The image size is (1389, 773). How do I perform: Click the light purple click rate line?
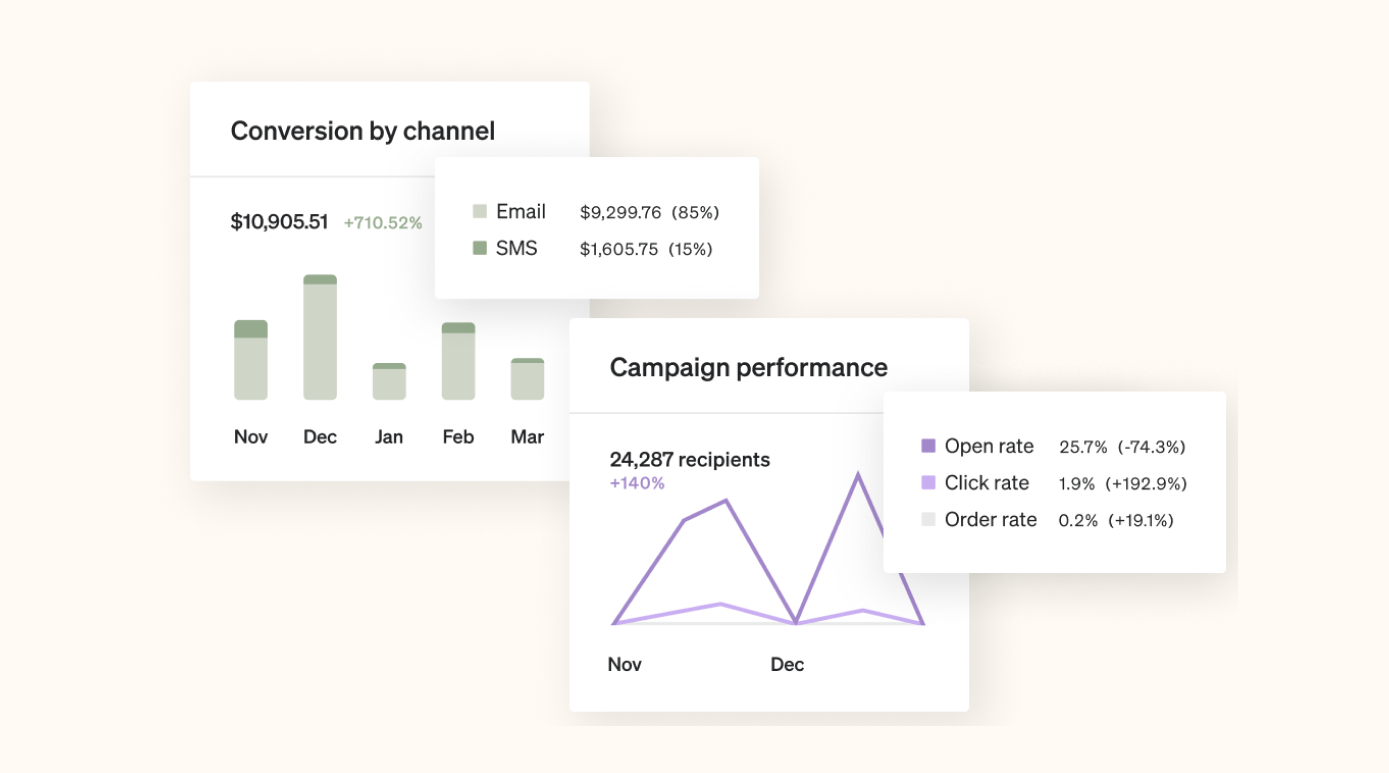(x=720, y=604)
